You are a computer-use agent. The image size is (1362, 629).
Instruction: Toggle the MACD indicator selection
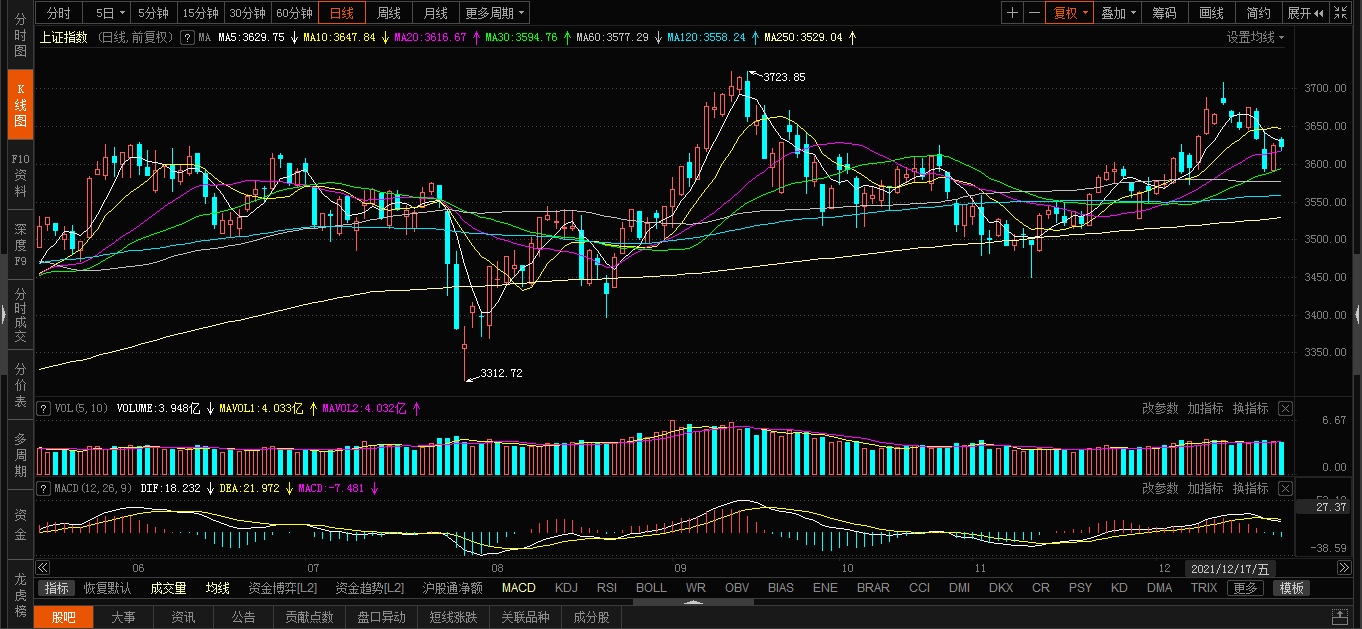coord(518,588)
